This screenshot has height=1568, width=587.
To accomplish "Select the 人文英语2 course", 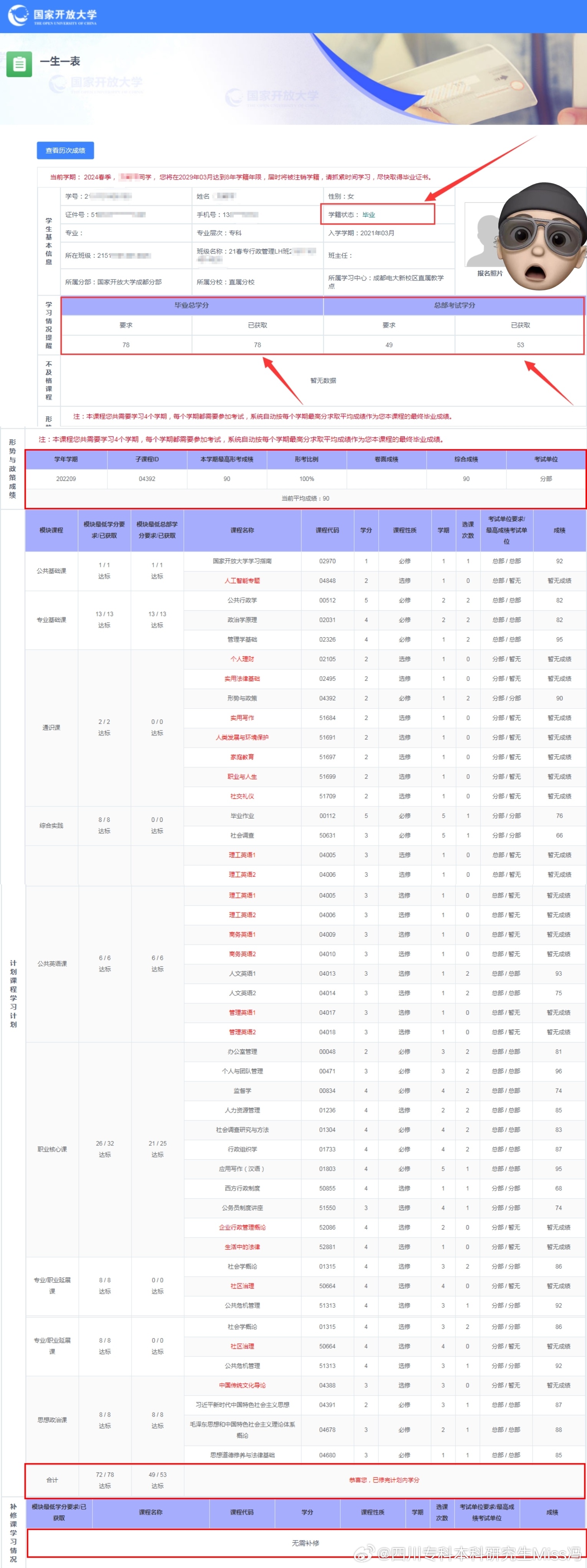I will pos(242,993).
